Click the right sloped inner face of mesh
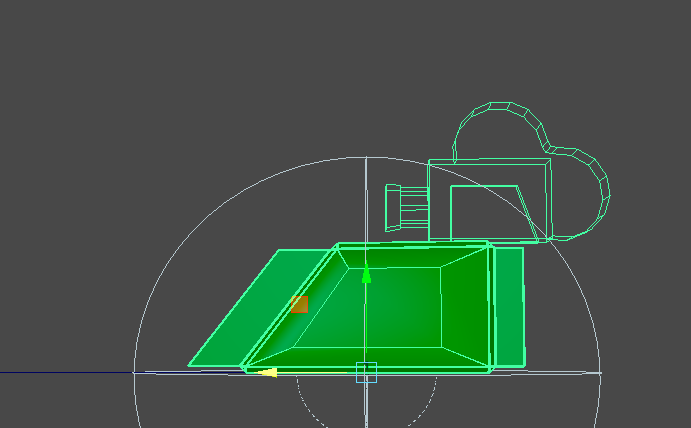This screenshot has height=428, width=691. (x=465, y=305)
